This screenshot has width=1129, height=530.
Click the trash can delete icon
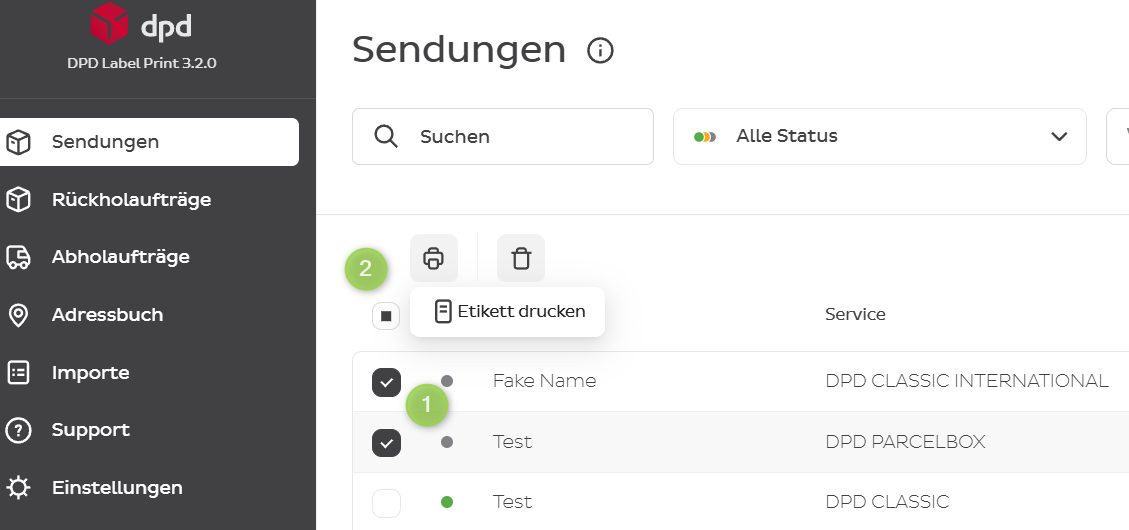click(x=521, y=258)
